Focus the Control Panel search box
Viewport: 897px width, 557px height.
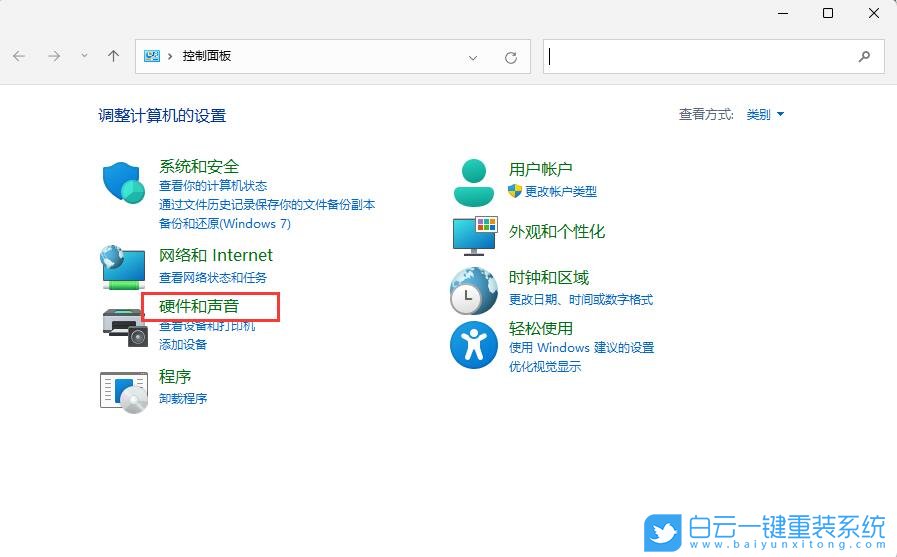tap(713, 56)
